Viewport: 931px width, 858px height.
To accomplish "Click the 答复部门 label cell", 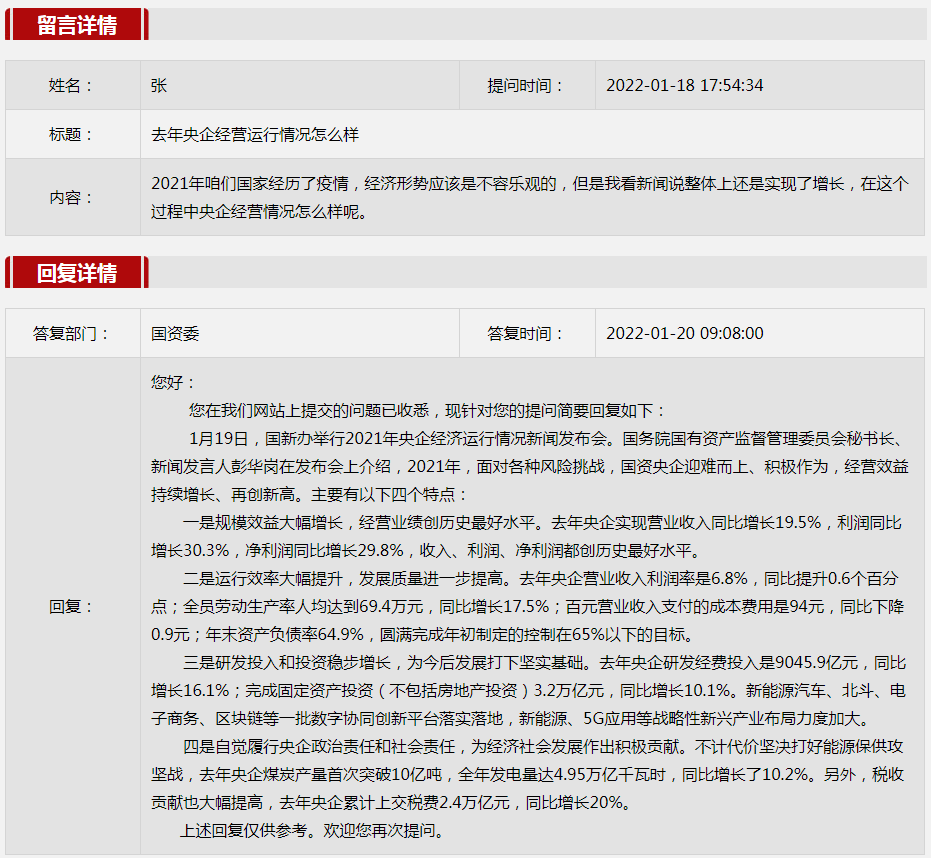I will (x=71, y=334).
